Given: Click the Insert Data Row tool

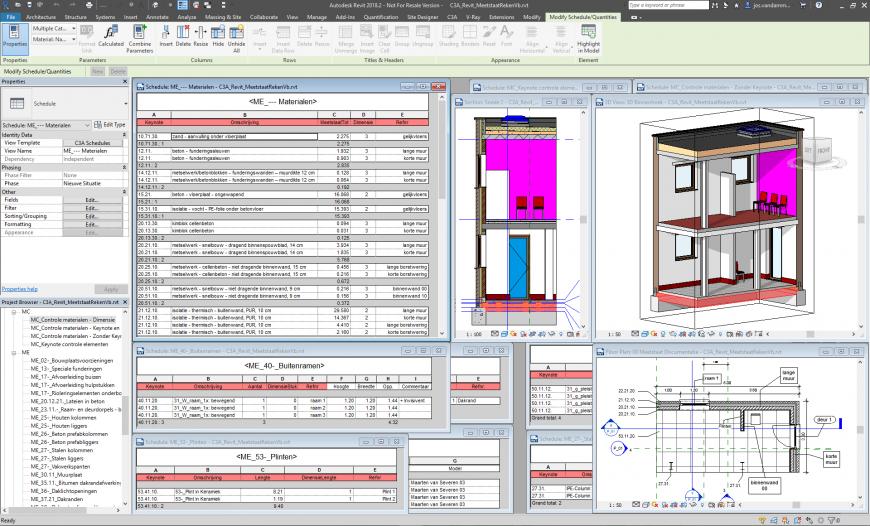Looking at the screenshot, I should point(283,39).
